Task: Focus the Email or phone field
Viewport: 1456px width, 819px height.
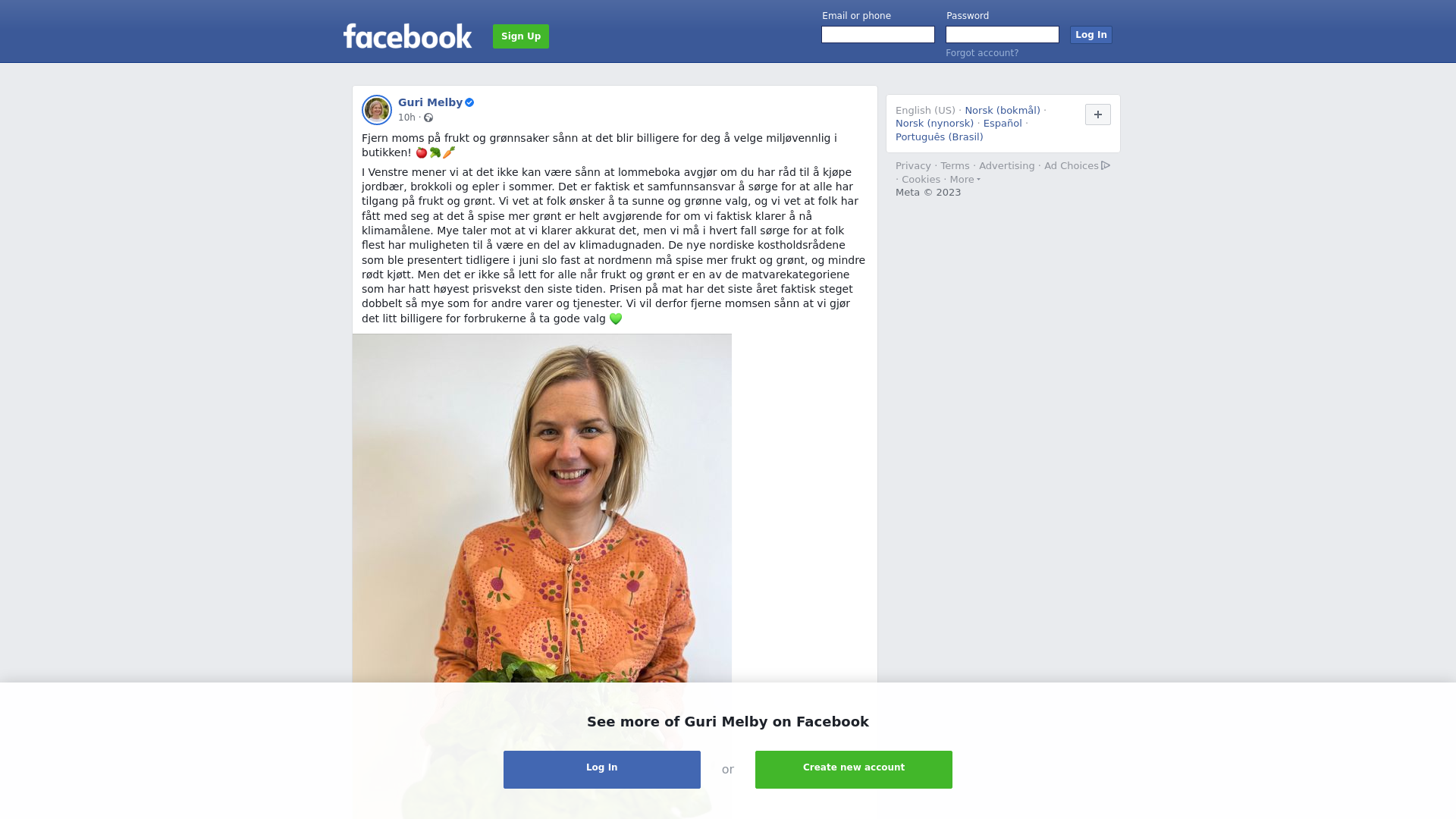Action: pyautogui.click(x=878, y=35)
